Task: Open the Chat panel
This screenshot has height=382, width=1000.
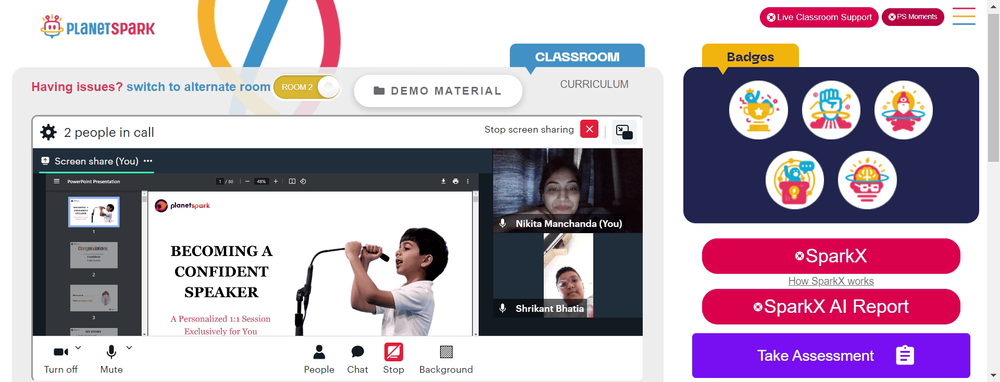Action: tap(357, 359)
